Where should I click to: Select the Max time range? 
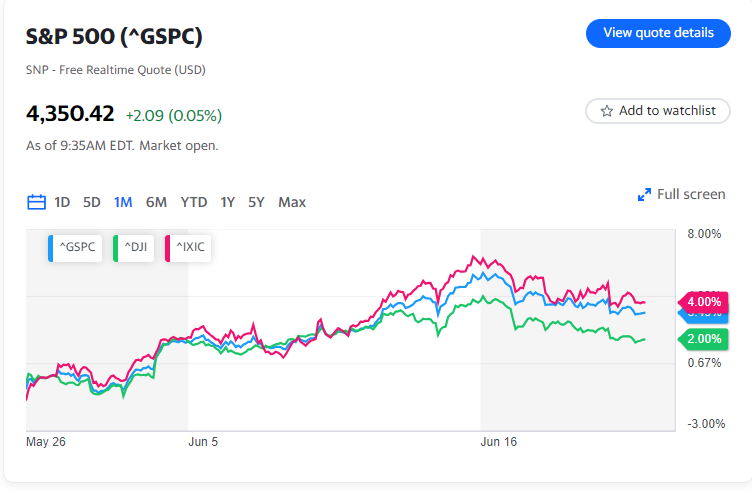coord(292,202)
